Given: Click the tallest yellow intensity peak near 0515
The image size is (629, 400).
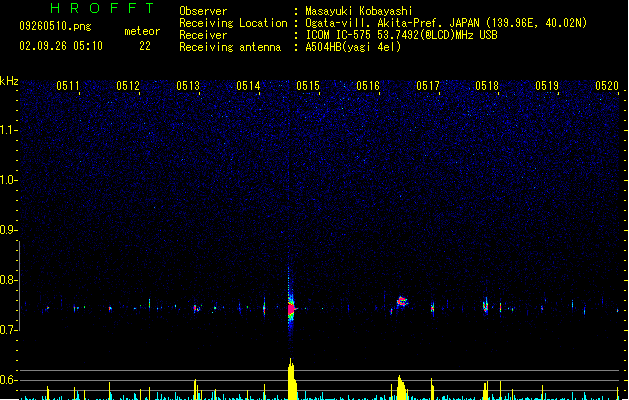Looking at the screenshot, I should coord(292,379).
